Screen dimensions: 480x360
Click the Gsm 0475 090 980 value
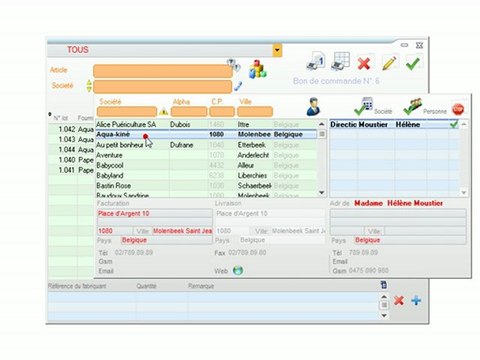pyautogui.click(x=369, y=270)
